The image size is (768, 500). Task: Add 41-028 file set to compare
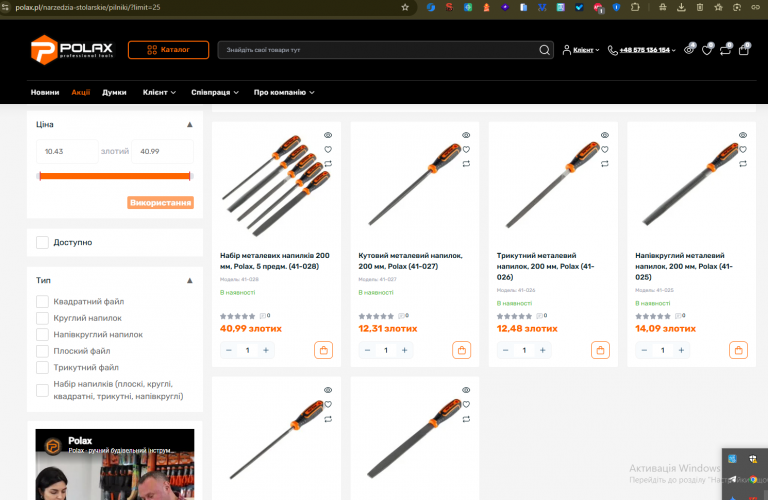(328, 164)
